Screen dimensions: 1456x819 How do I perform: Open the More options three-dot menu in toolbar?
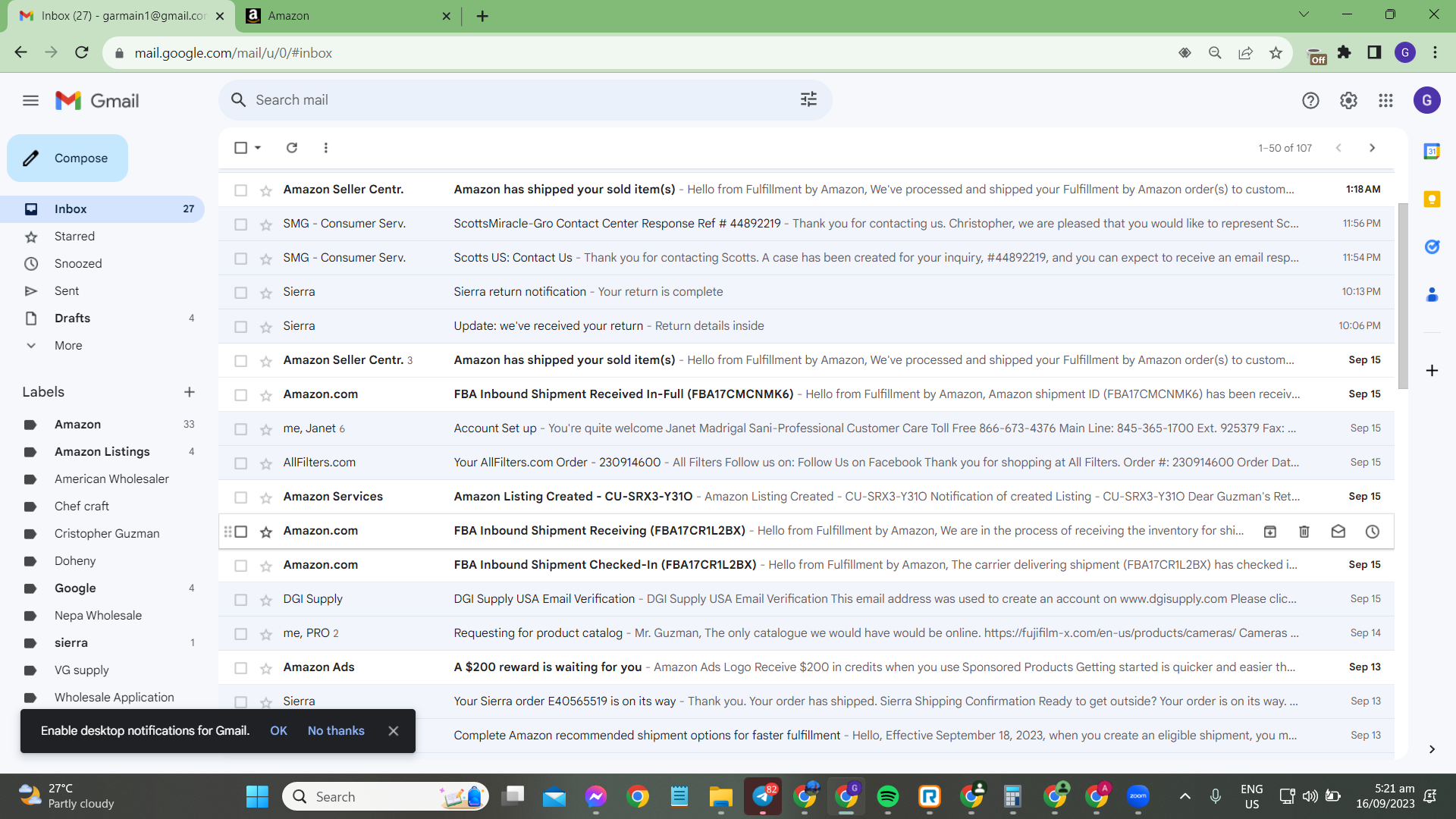pos(326,148)
